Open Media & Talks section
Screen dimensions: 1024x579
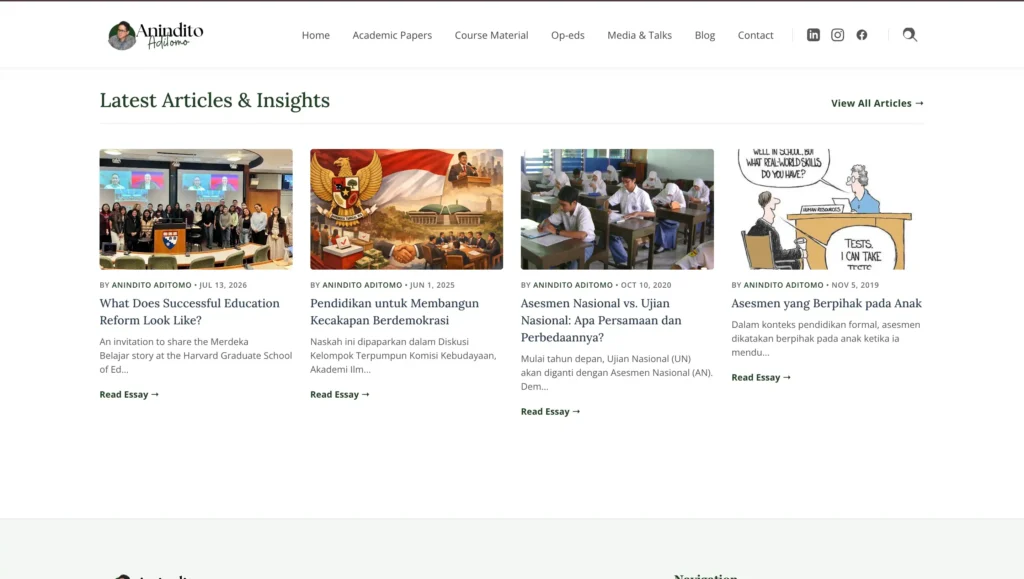point(639,35)
